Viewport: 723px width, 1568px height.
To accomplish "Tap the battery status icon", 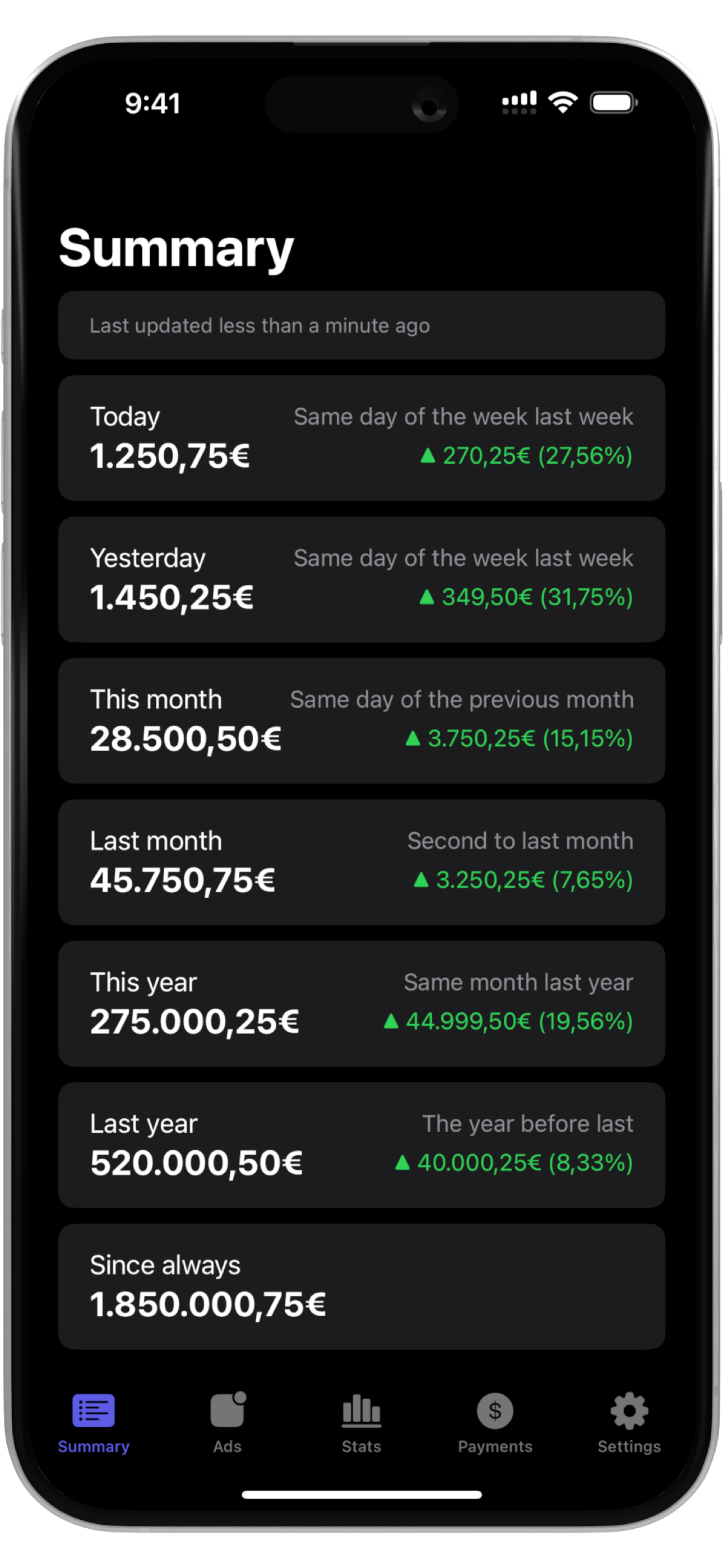I will tap(614, 102).
